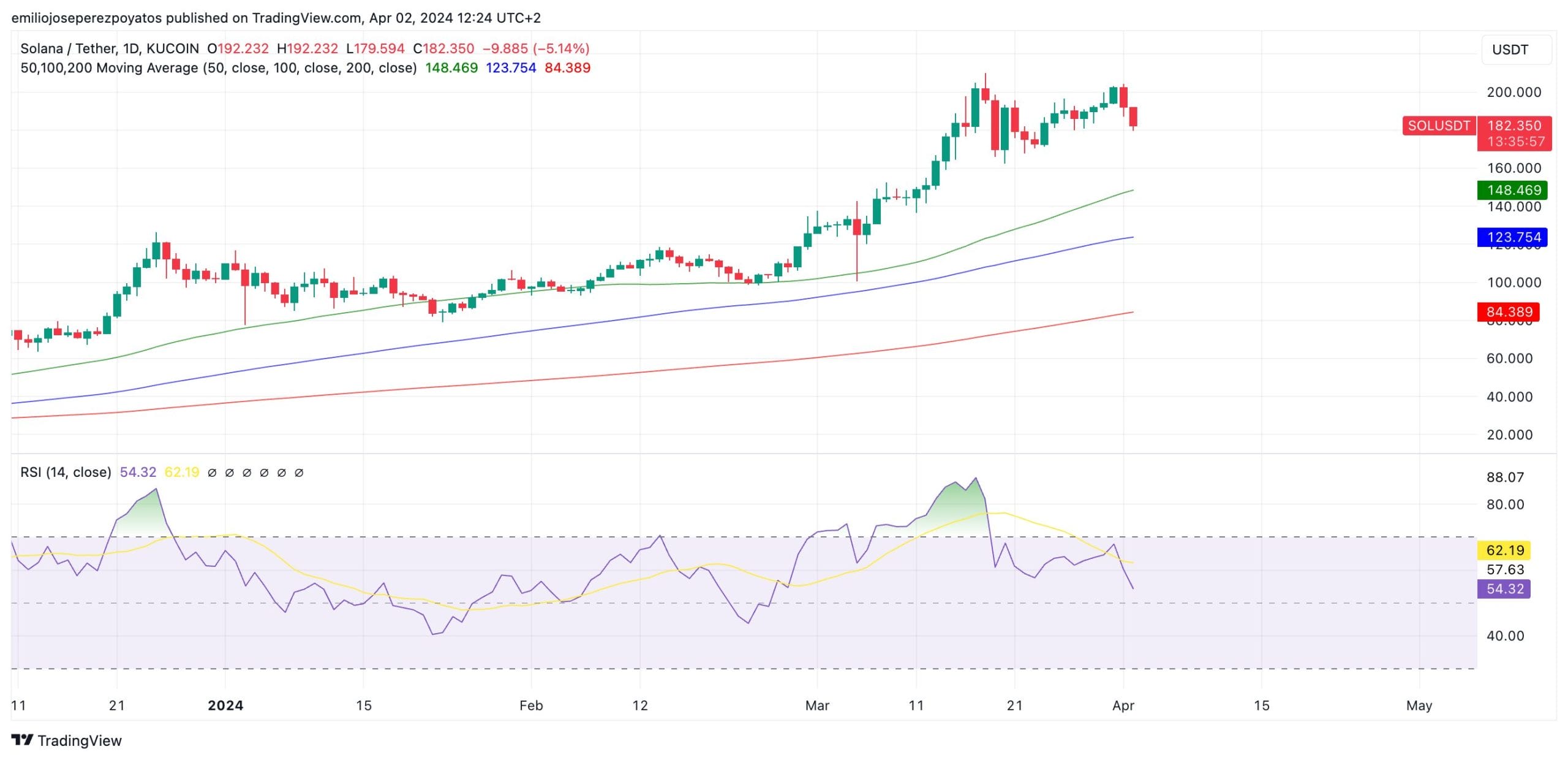Click the bold 2024 label on time axis
The width and height of the screenshot is (1568, 760).
pos(225,705)
